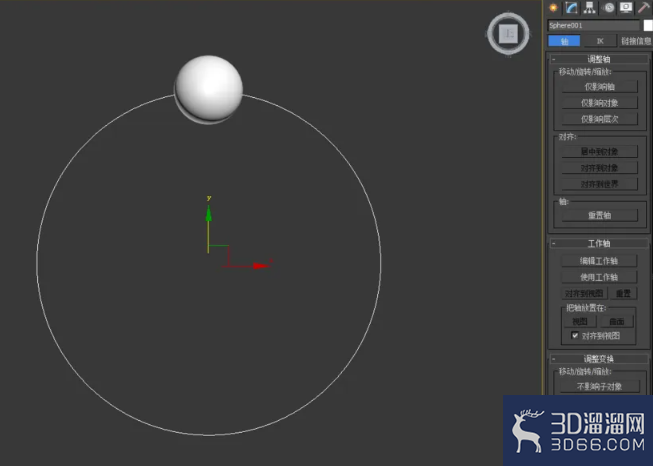Switch to the 链接信息 tab

click(x=636, y=41)
